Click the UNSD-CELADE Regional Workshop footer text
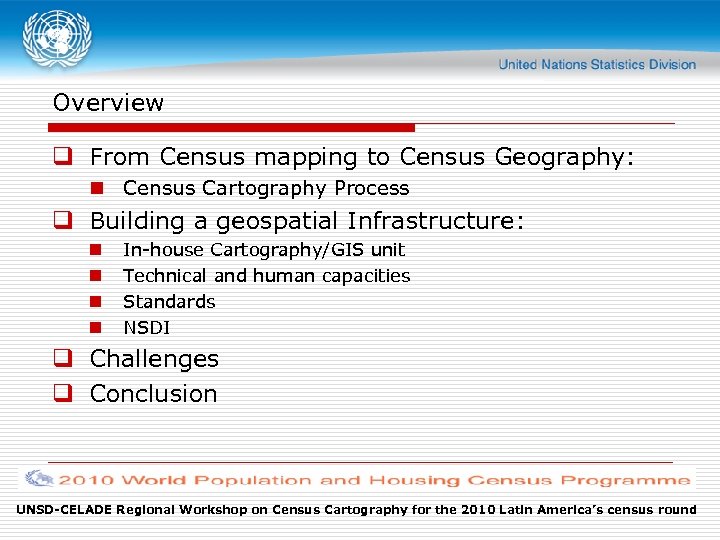The height and width of the screenshot is (540, 720). (356, 510)
